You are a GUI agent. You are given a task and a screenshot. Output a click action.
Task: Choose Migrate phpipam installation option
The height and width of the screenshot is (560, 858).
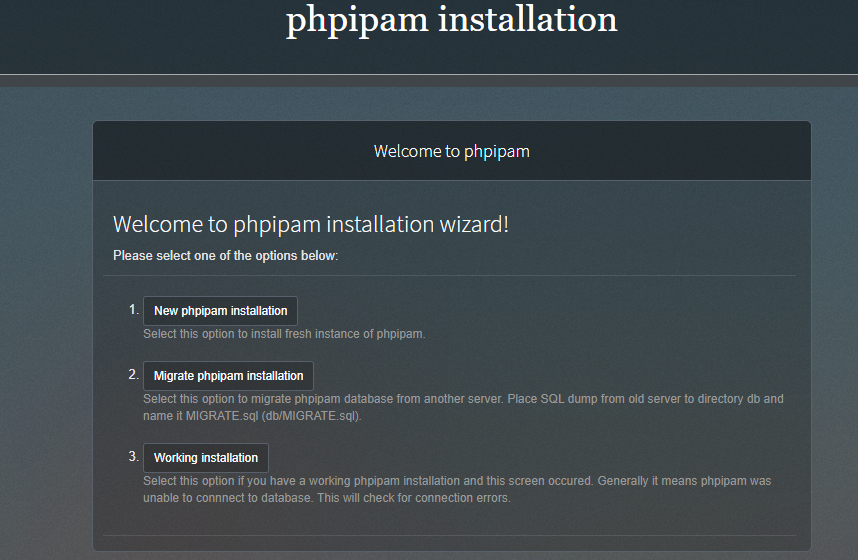pyautogui.click(x=228, y=376)
